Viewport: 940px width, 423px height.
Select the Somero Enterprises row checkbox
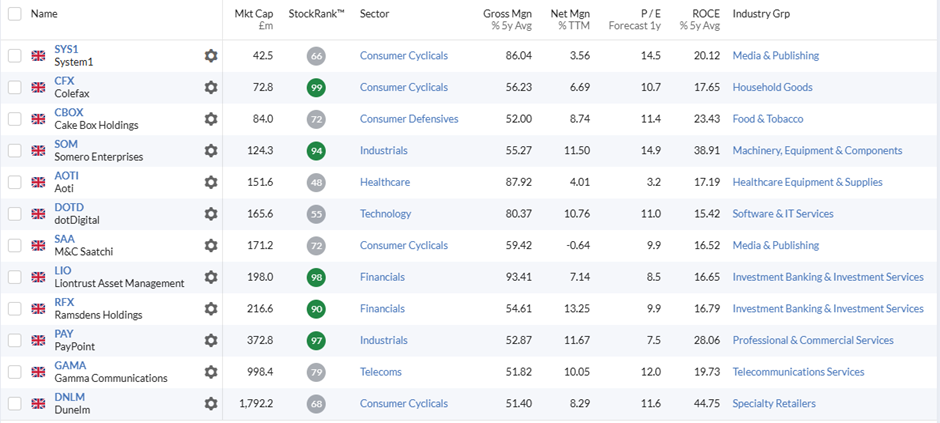click(14, 150)
